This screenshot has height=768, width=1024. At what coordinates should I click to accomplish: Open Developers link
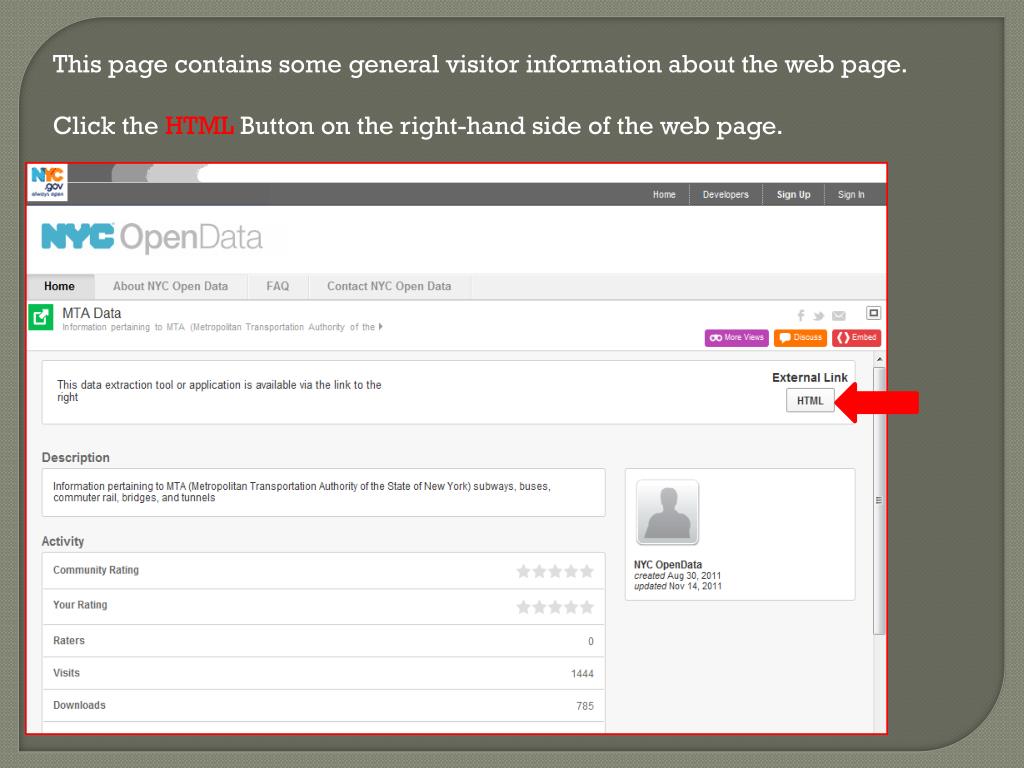tap(726, 195)
